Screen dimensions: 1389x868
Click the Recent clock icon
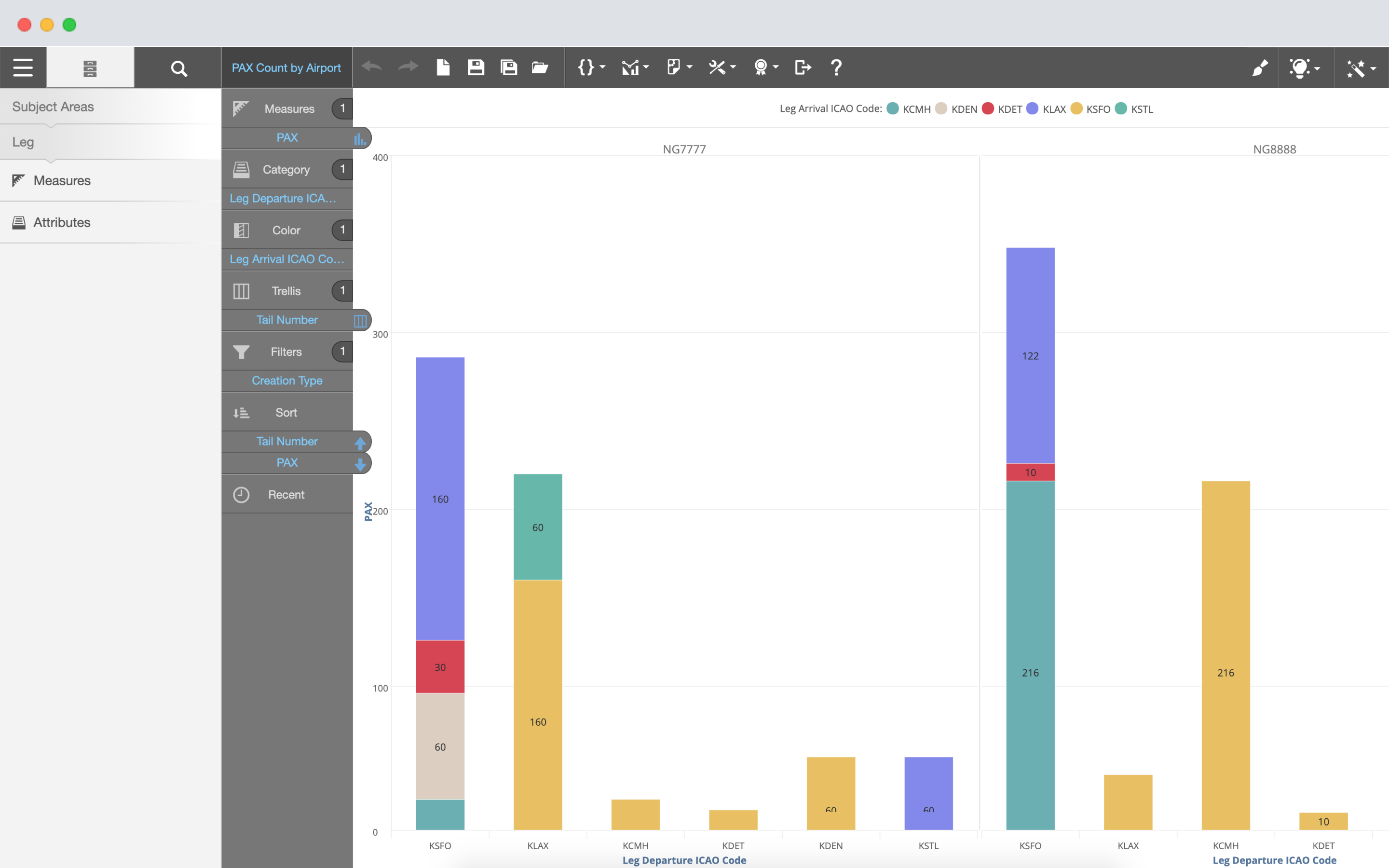click(241, 494)
